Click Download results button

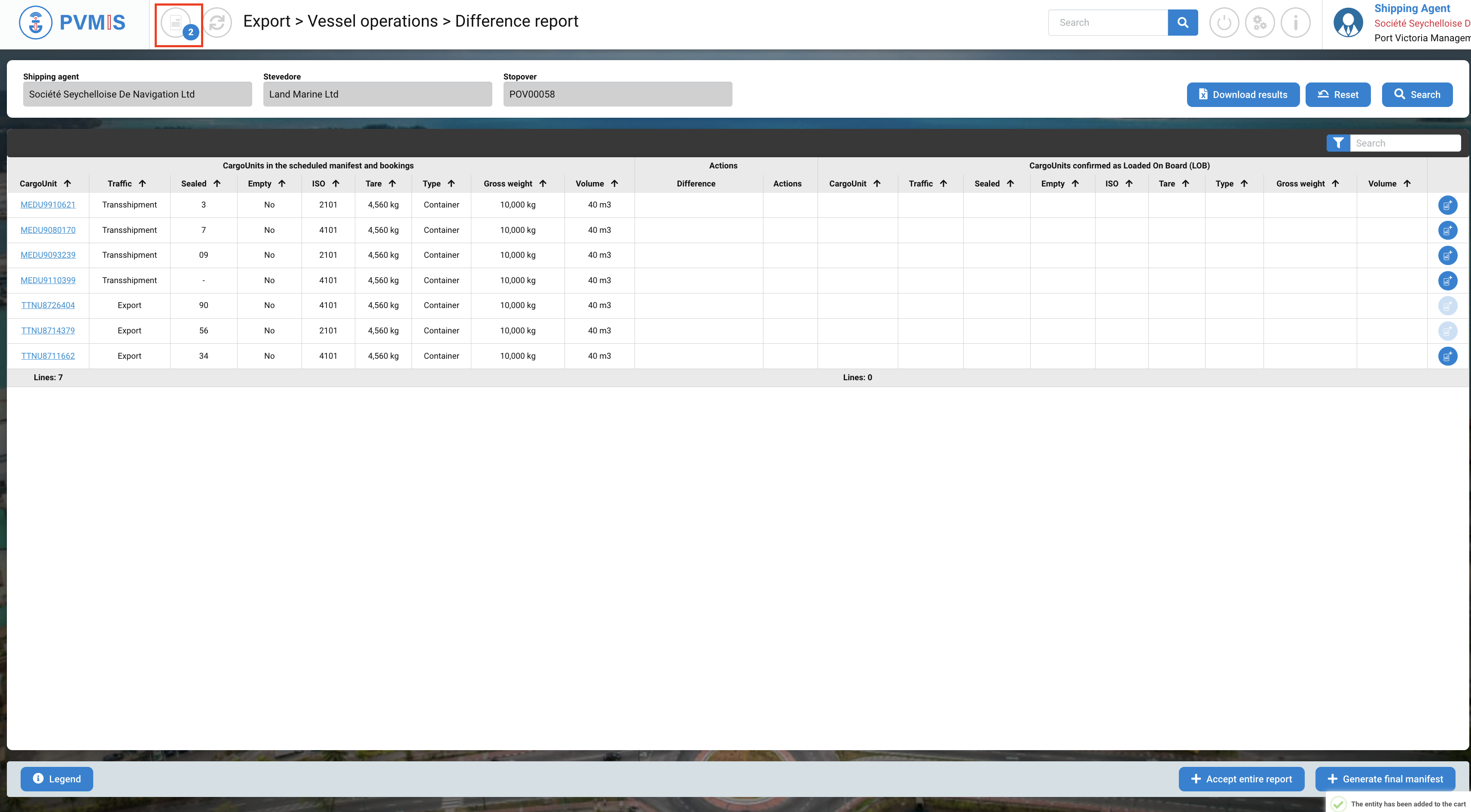1242,95
